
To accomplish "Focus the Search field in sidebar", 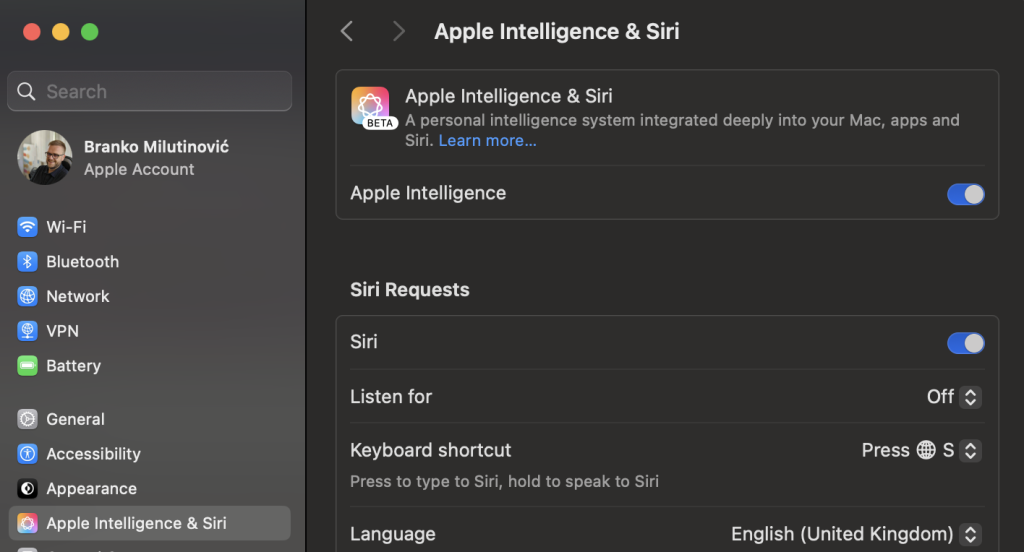I will (x=150, y=91).
